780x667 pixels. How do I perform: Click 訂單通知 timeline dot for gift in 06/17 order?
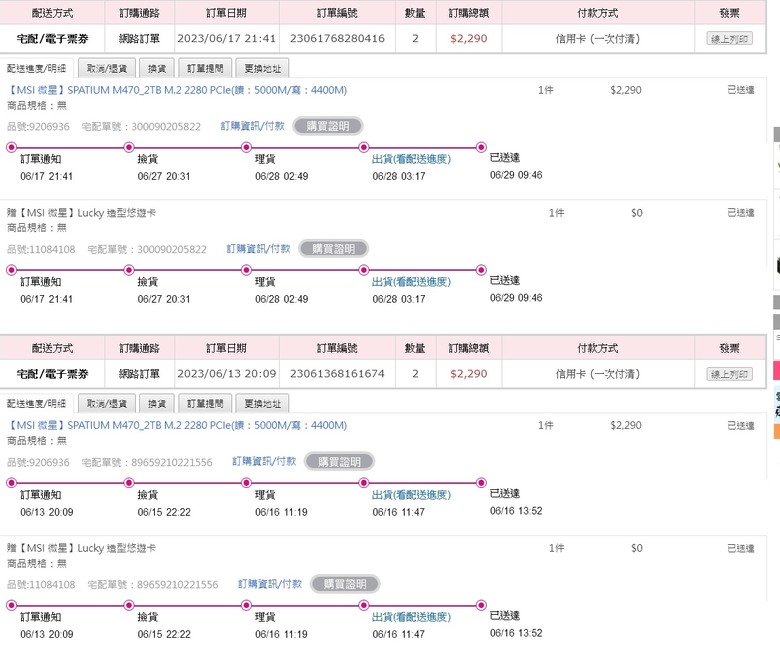coord(11,269)
